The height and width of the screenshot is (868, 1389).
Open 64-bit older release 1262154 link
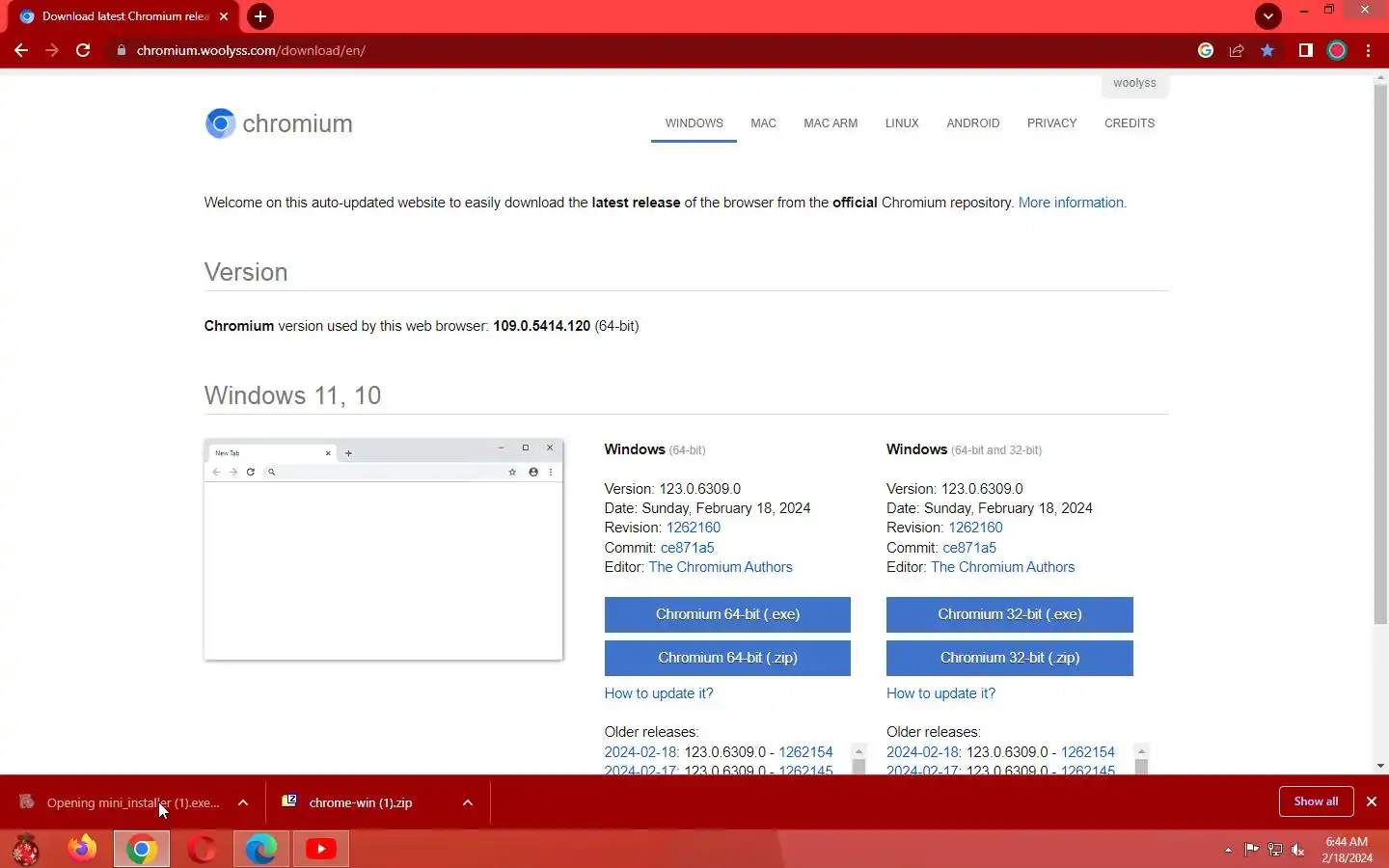pyautogui.click(x=805, y=752)
